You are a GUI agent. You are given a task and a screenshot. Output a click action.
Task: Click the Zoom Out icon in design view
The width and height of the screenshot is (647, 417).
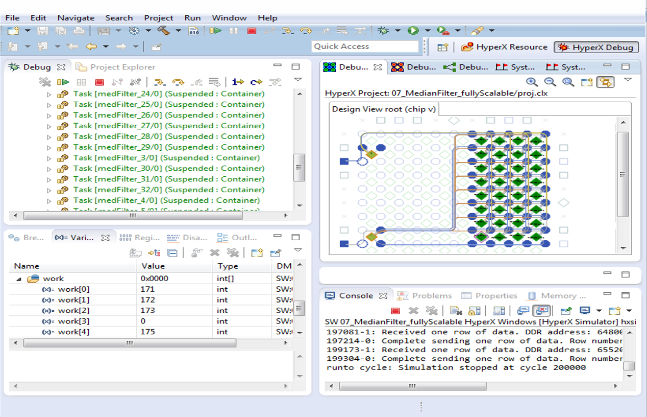(x=550, y=82)
